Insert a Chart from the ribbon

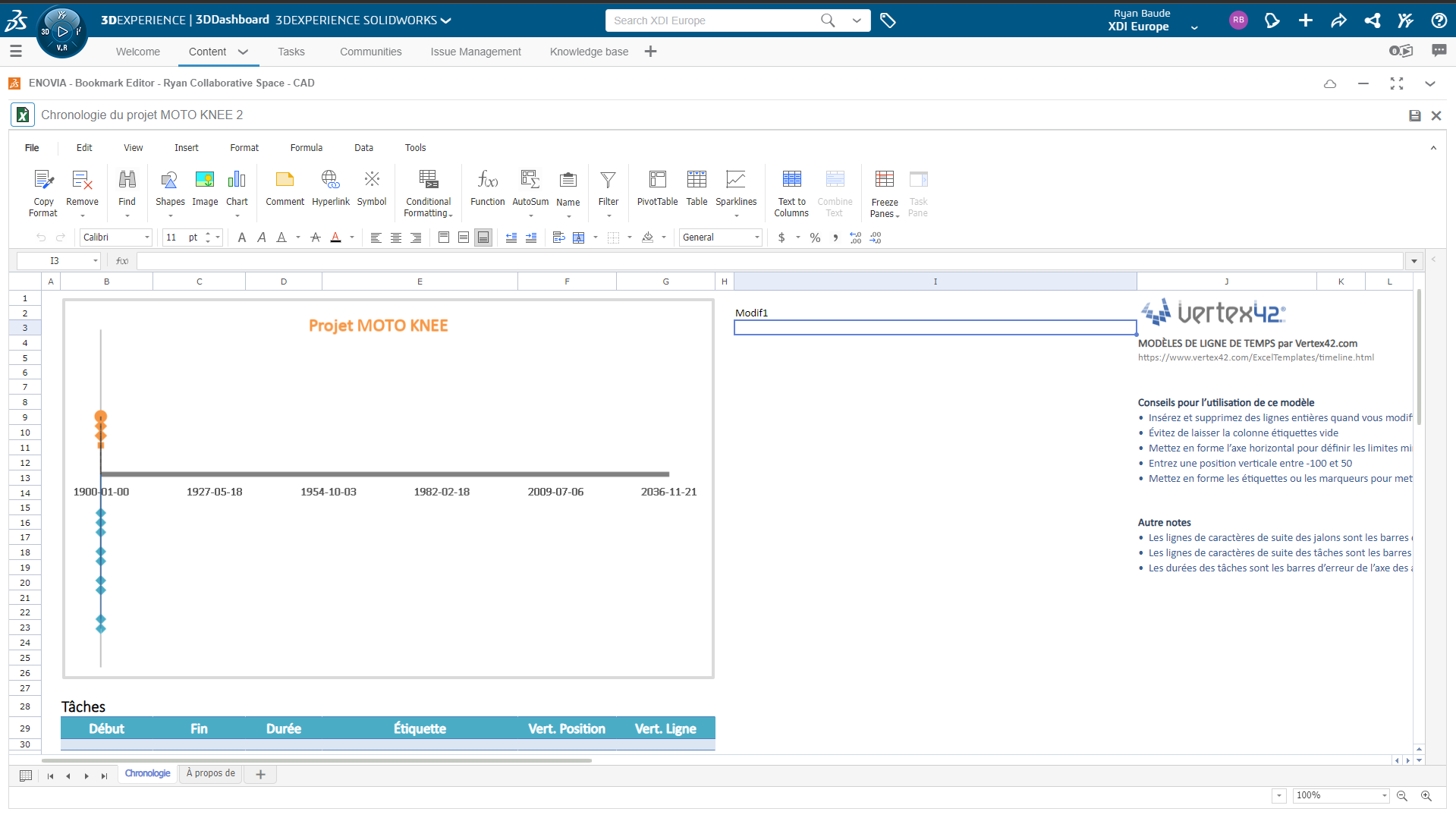[x=237, y=187]
